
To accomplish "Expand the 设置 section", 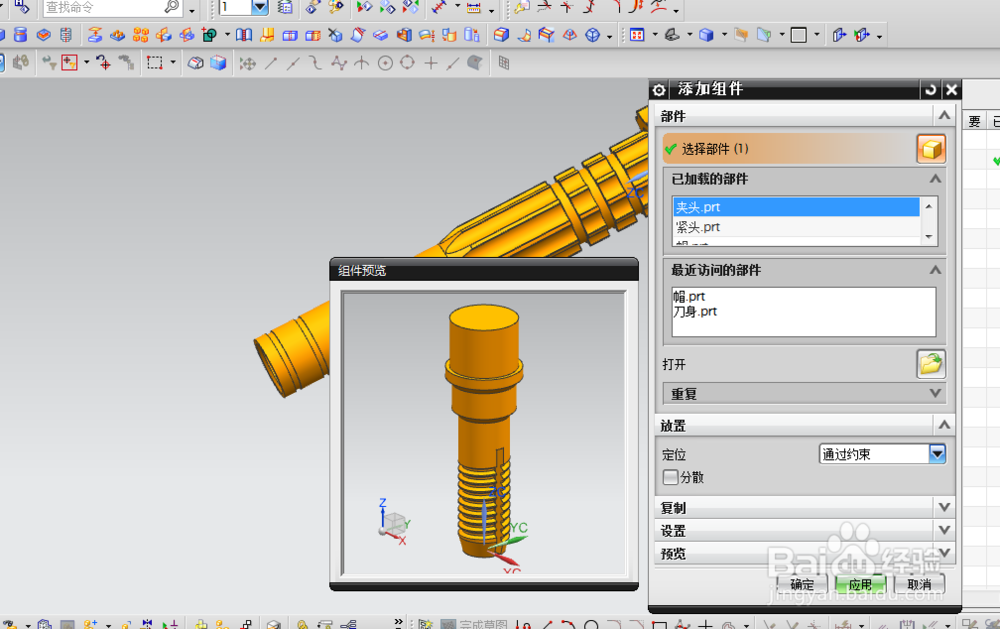I will click(944, 530).
